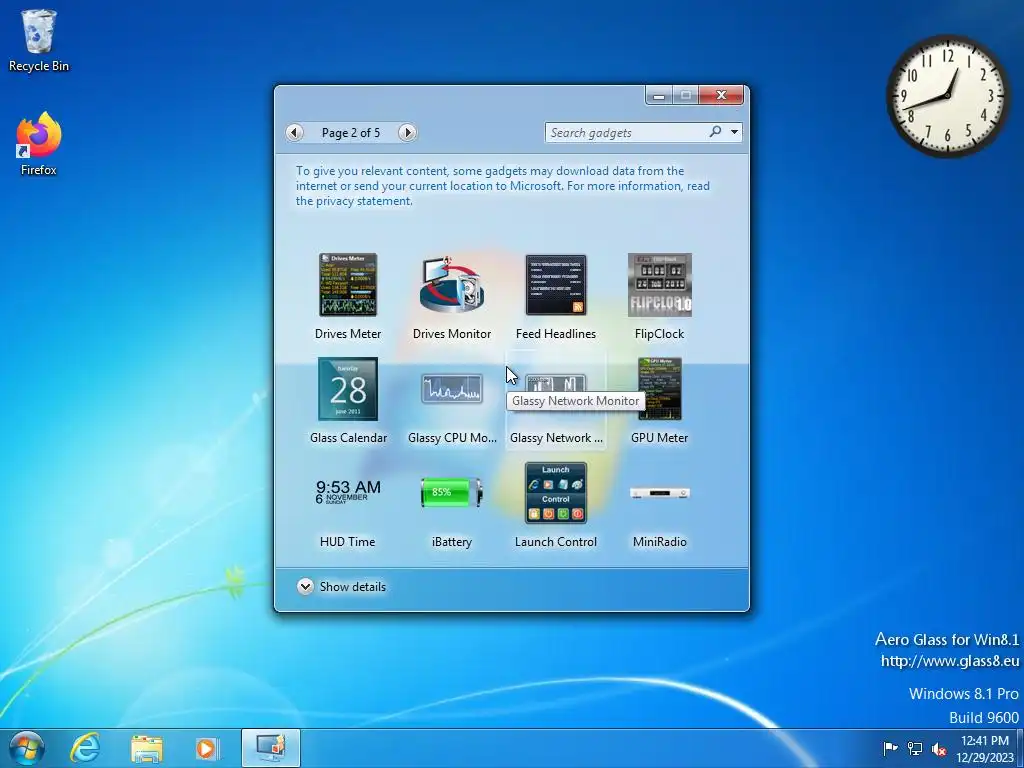Go to next gadgets page arrow
The width and height of the screenshot is (1024, 768).
[x=407, y=133]
